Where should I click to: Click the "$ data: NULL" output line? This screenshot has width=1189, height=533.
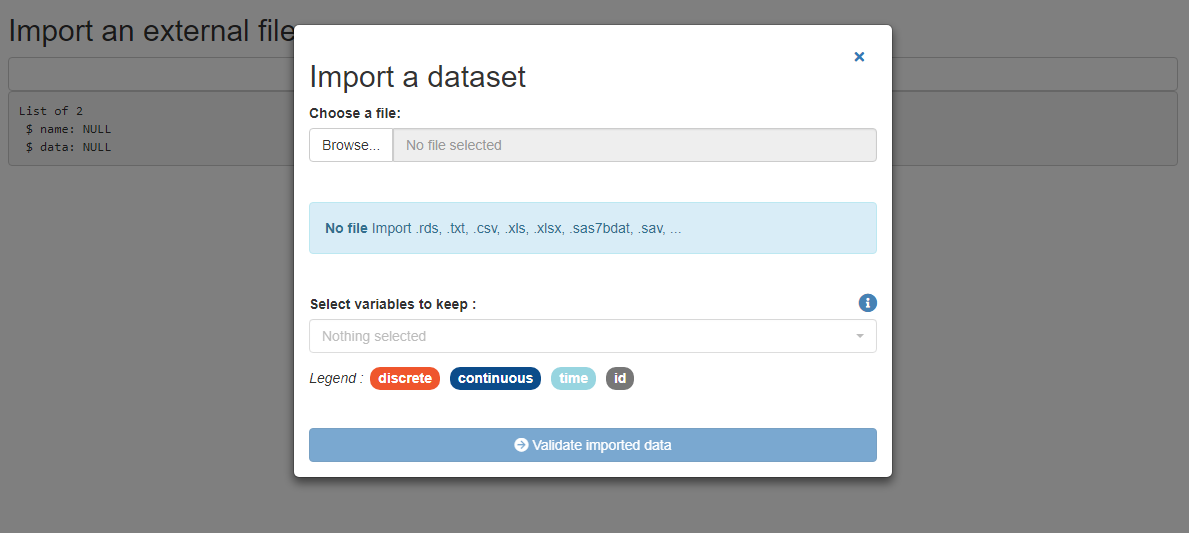(x=68, y=147)
